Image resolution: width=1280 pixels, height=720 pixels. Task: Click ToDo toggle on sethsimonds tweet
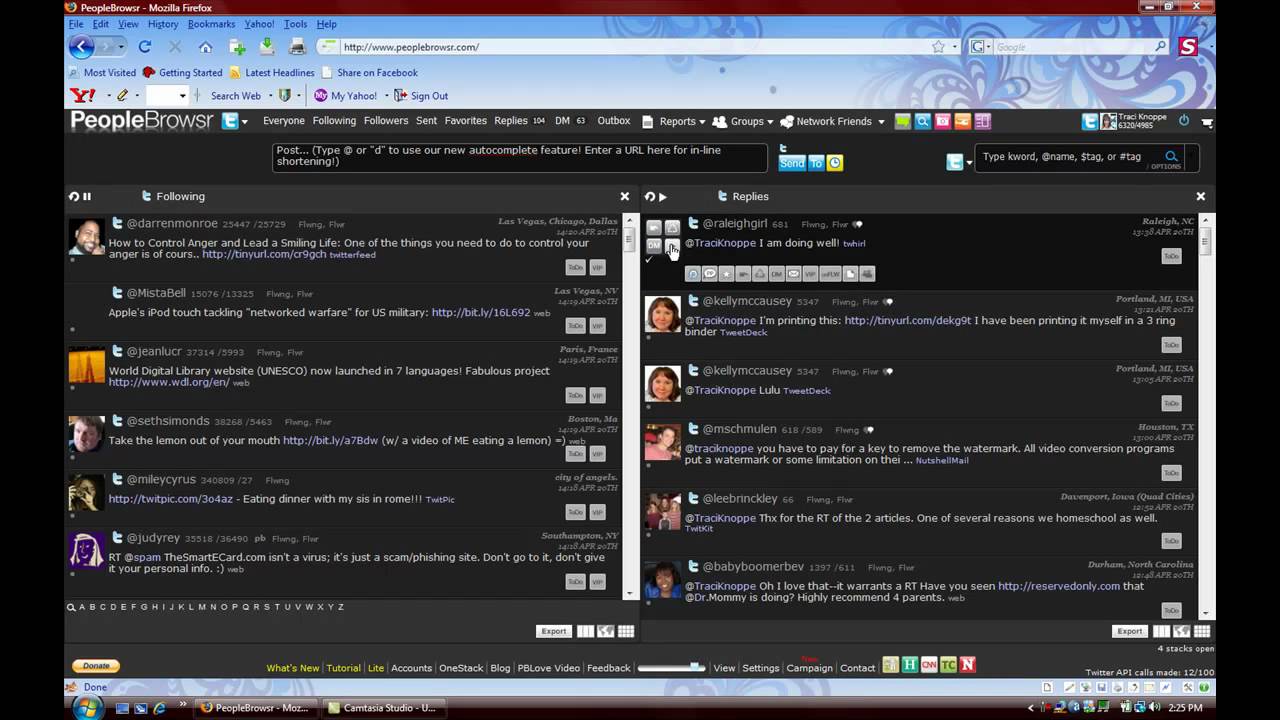point(575,453)
